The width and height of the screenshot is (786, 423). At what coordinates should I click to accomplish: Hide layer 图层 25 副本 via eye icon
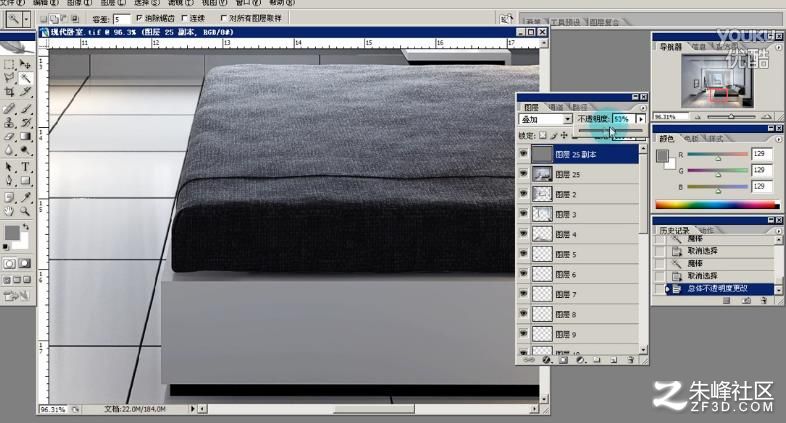[523, 154]
